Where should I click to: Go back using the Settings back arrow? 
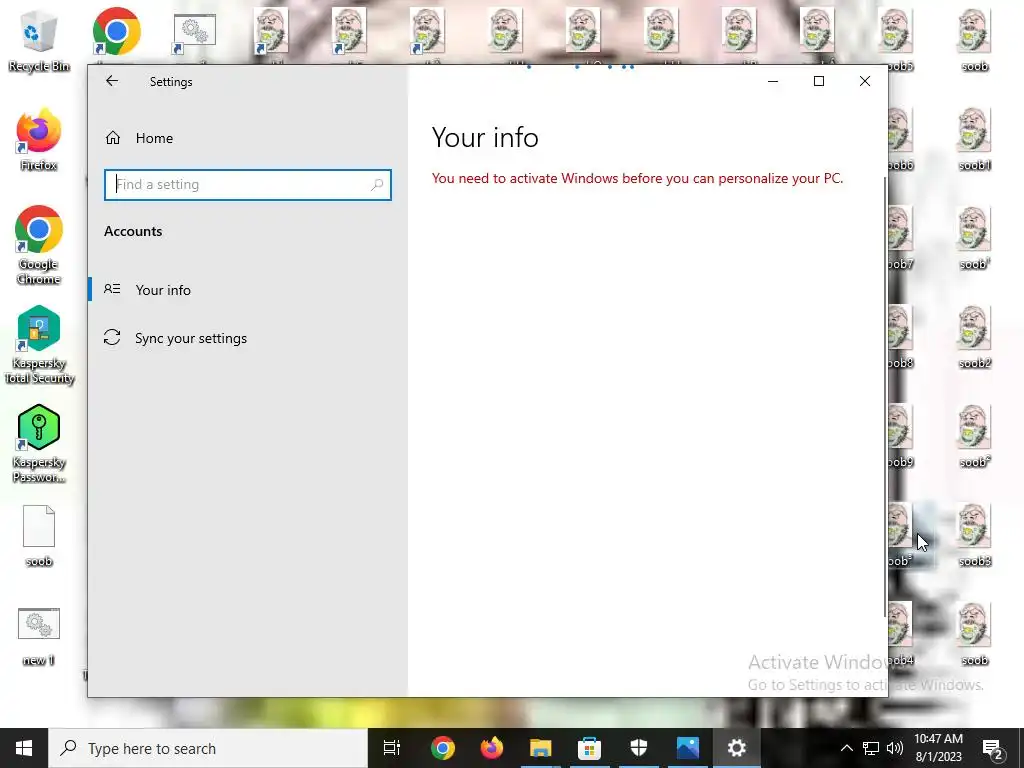pyautogui.click(x=112, y=81)
